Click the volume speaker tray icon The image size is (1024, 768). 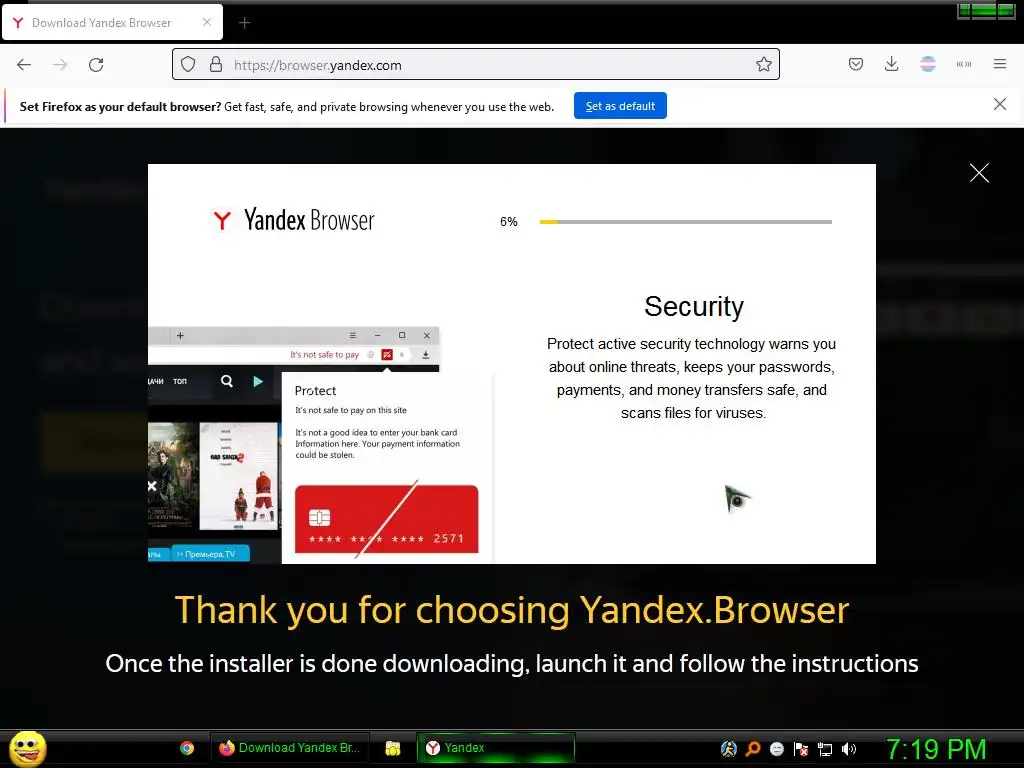click(x=849, y=749)
